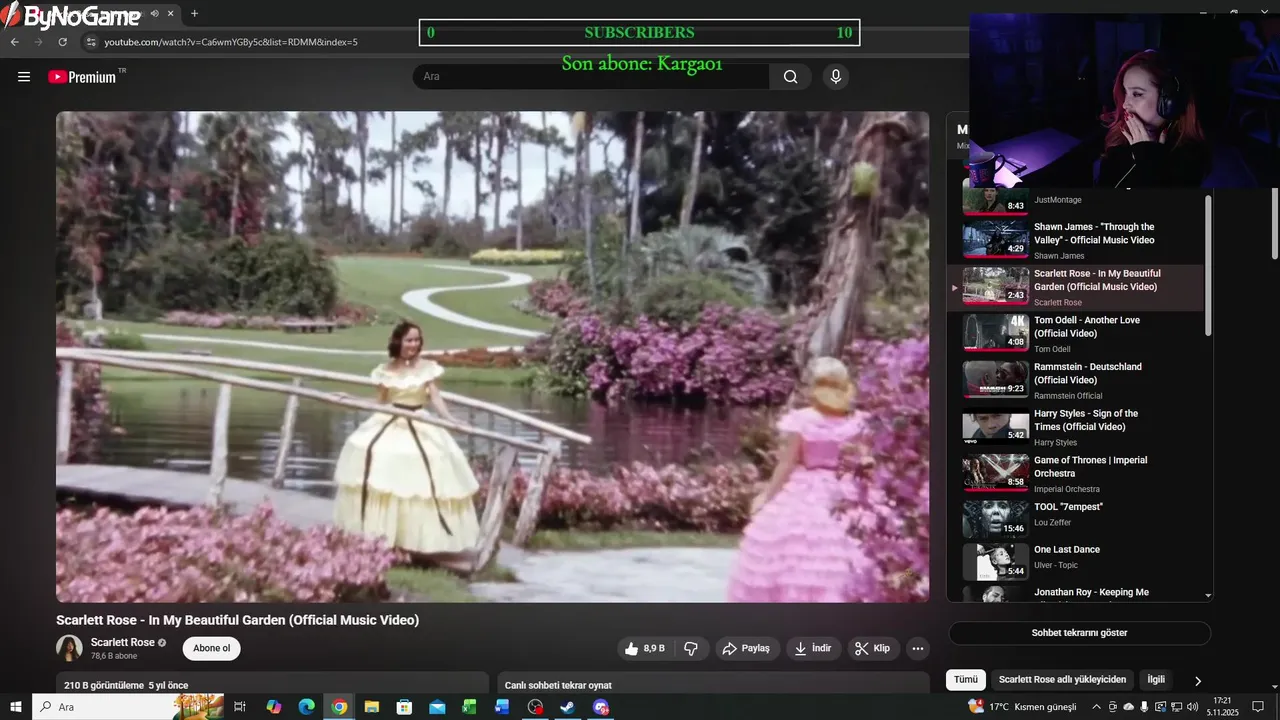Click taskbar Ara search box
Viewport: 1280px width, 720px height.
(x=128, y=707)
